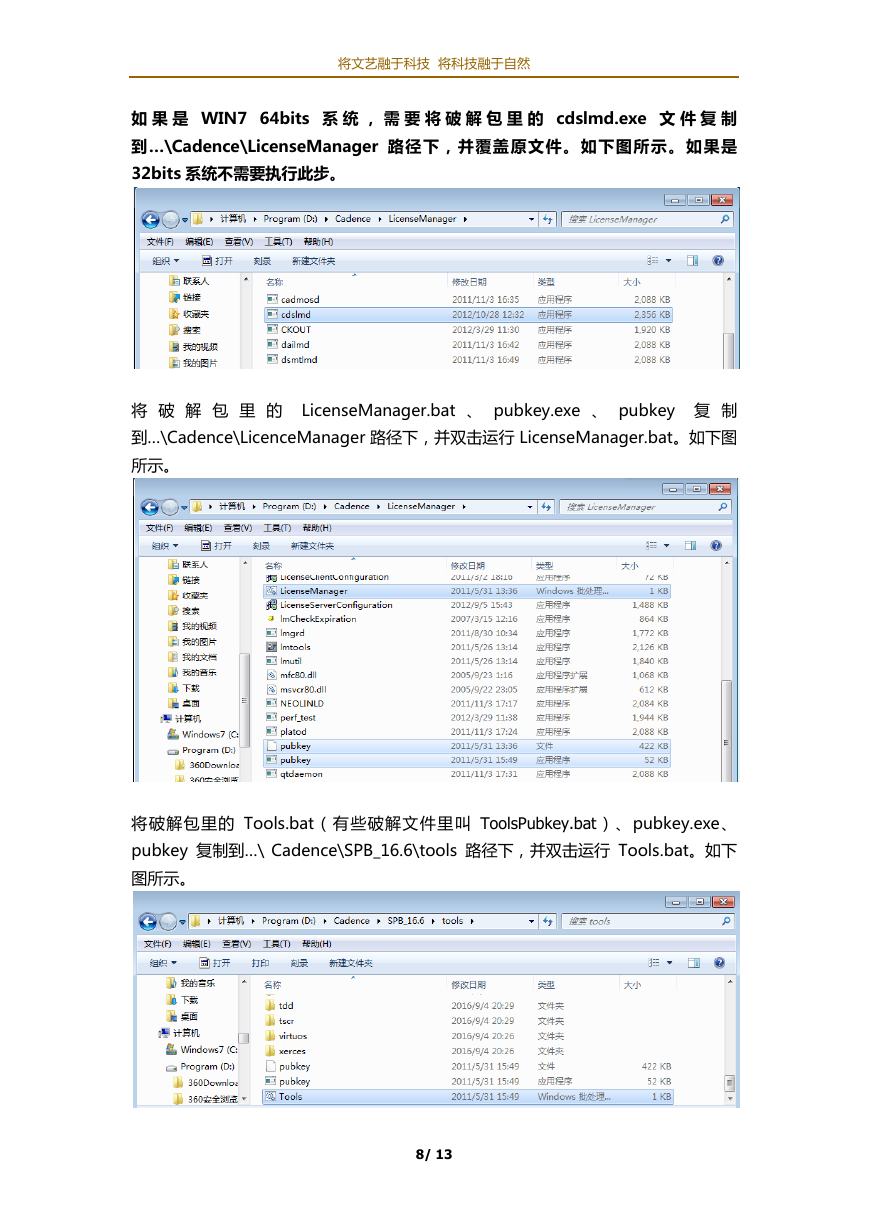
Task: Select Windows7 (C:) in the tools window sidebar
Action: tap(202, 1050)
